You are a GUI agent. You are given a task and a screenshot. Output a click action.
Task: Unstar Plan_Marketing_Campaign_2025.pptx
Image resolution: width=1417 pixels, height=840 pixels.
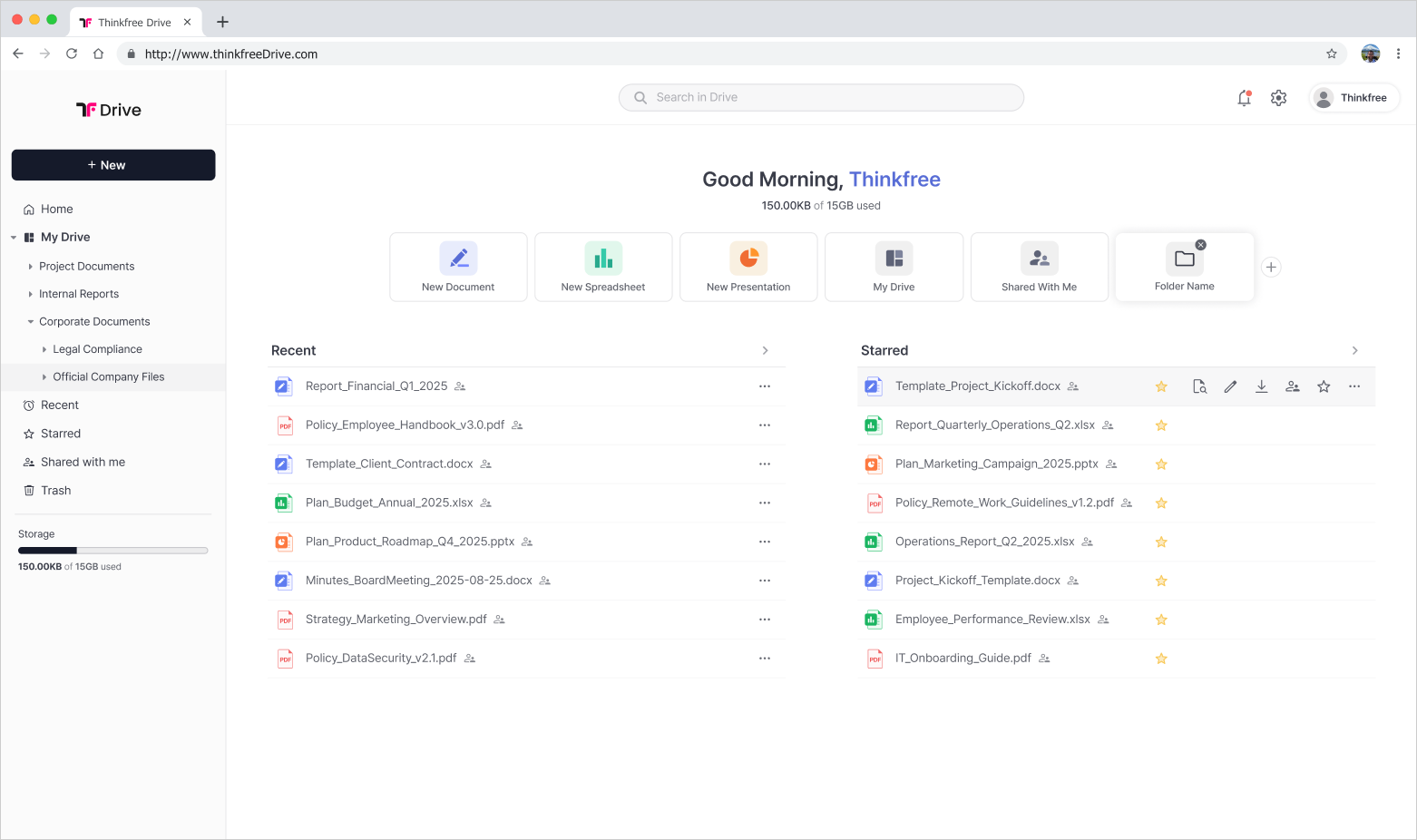click(x=1161, y=464)
